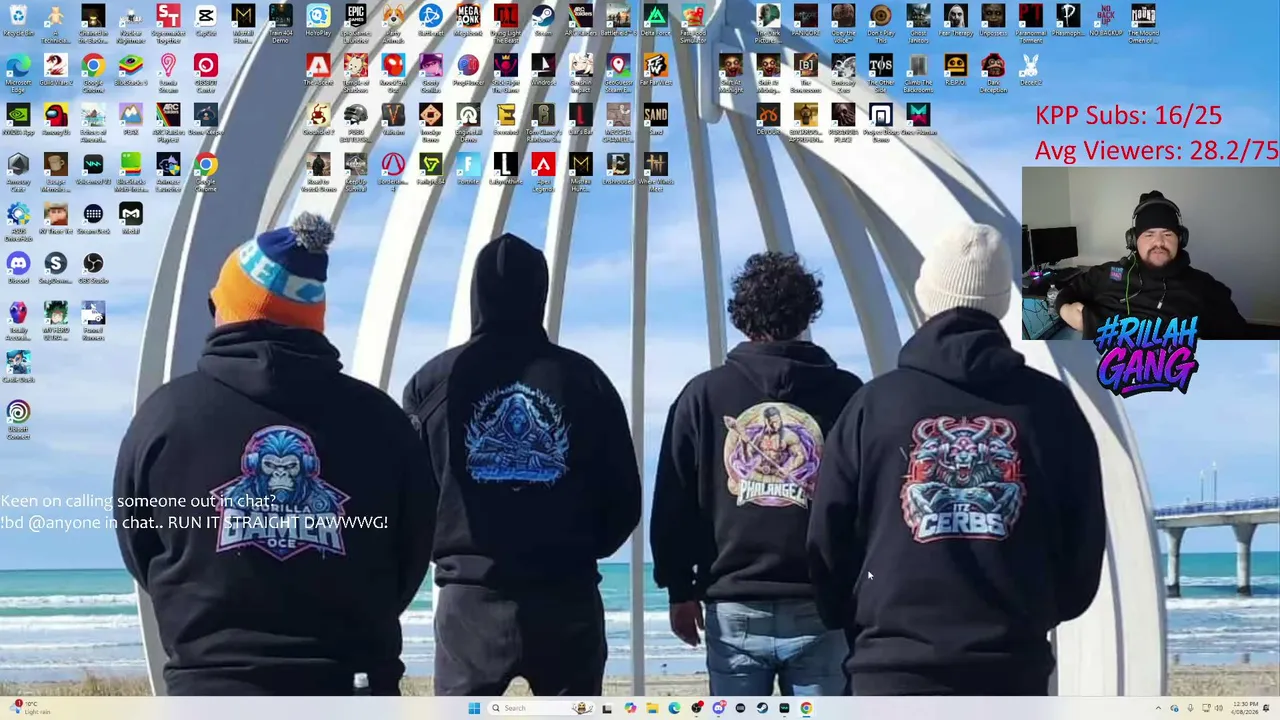Viewport: 1280px width, 720px height.
Task: Open File Explorer from the taskbar
Action: click(652, 708)
